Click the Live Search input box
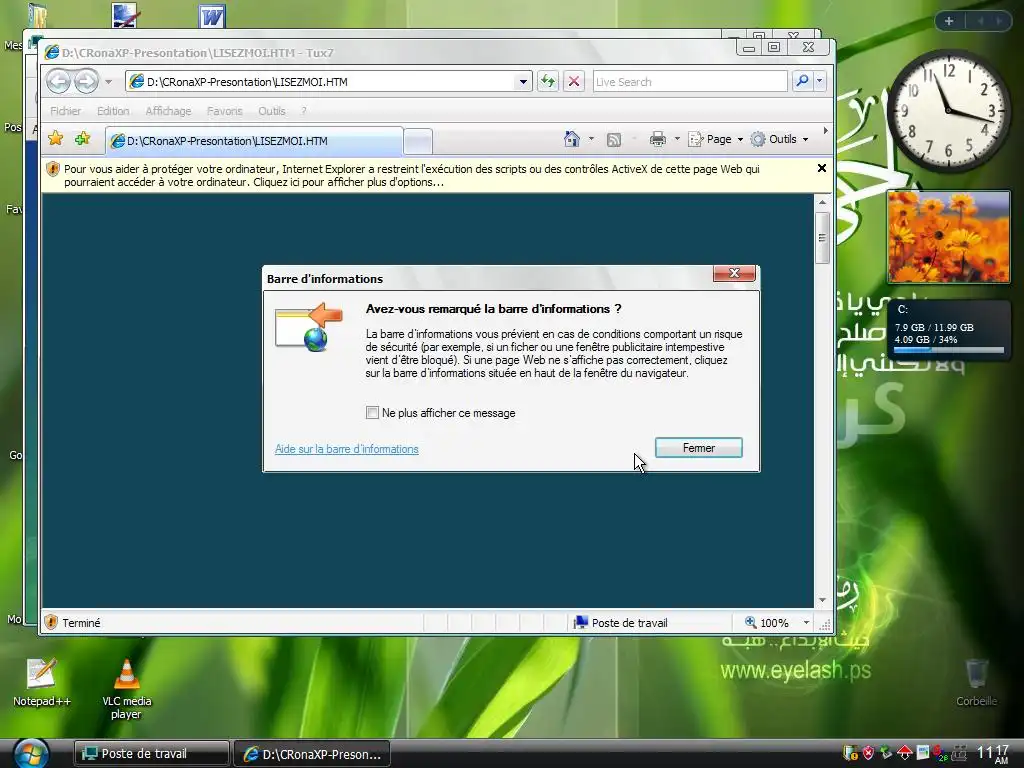Image resolution: width=1024 pixels, height=768 pixels. [x=690, y=82]
